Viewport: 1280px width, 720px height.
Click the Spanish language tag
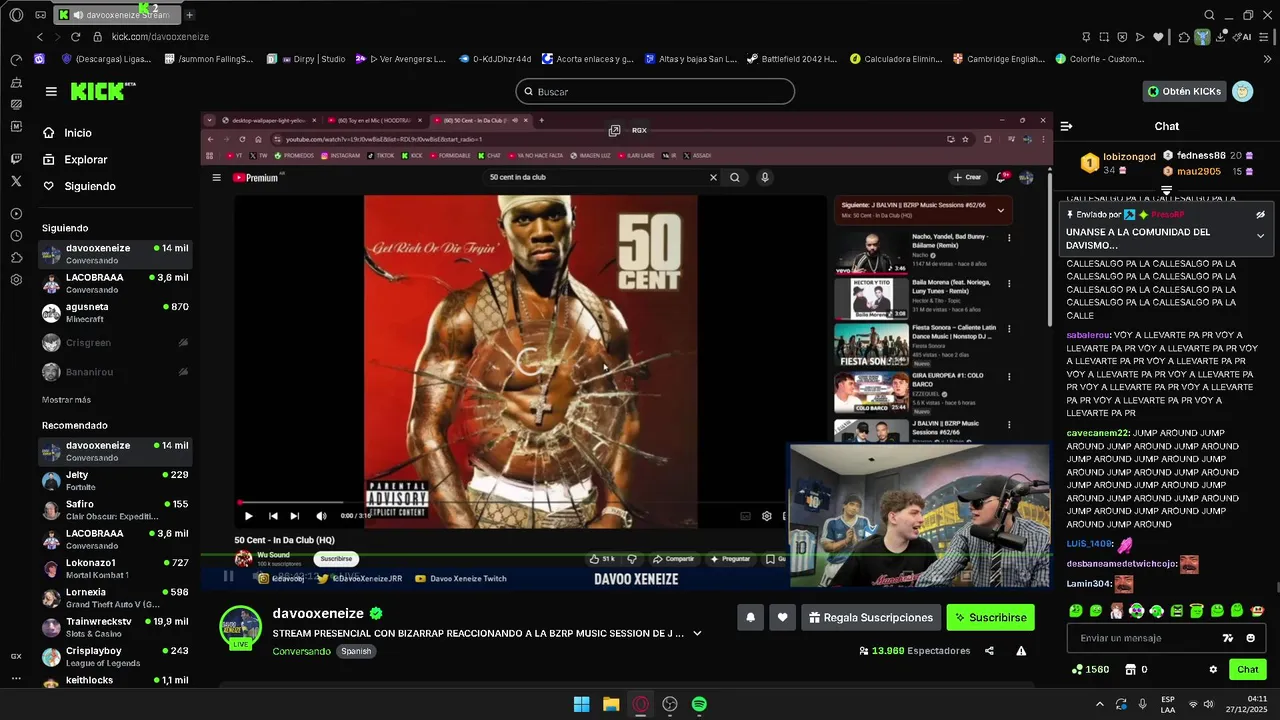356,651
